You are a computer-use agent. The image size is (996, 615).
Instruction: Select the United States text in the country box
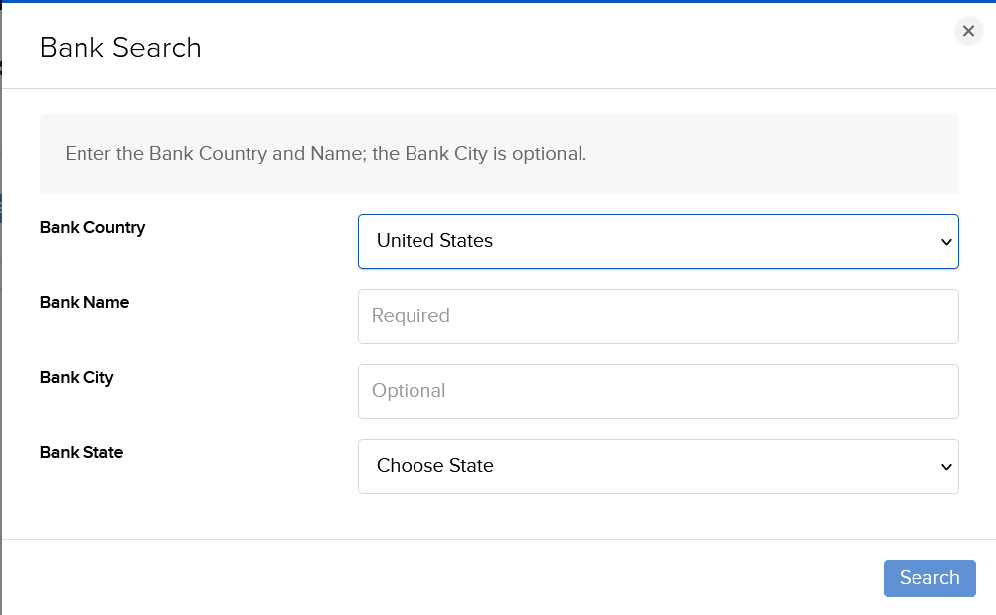click(434, 241)
